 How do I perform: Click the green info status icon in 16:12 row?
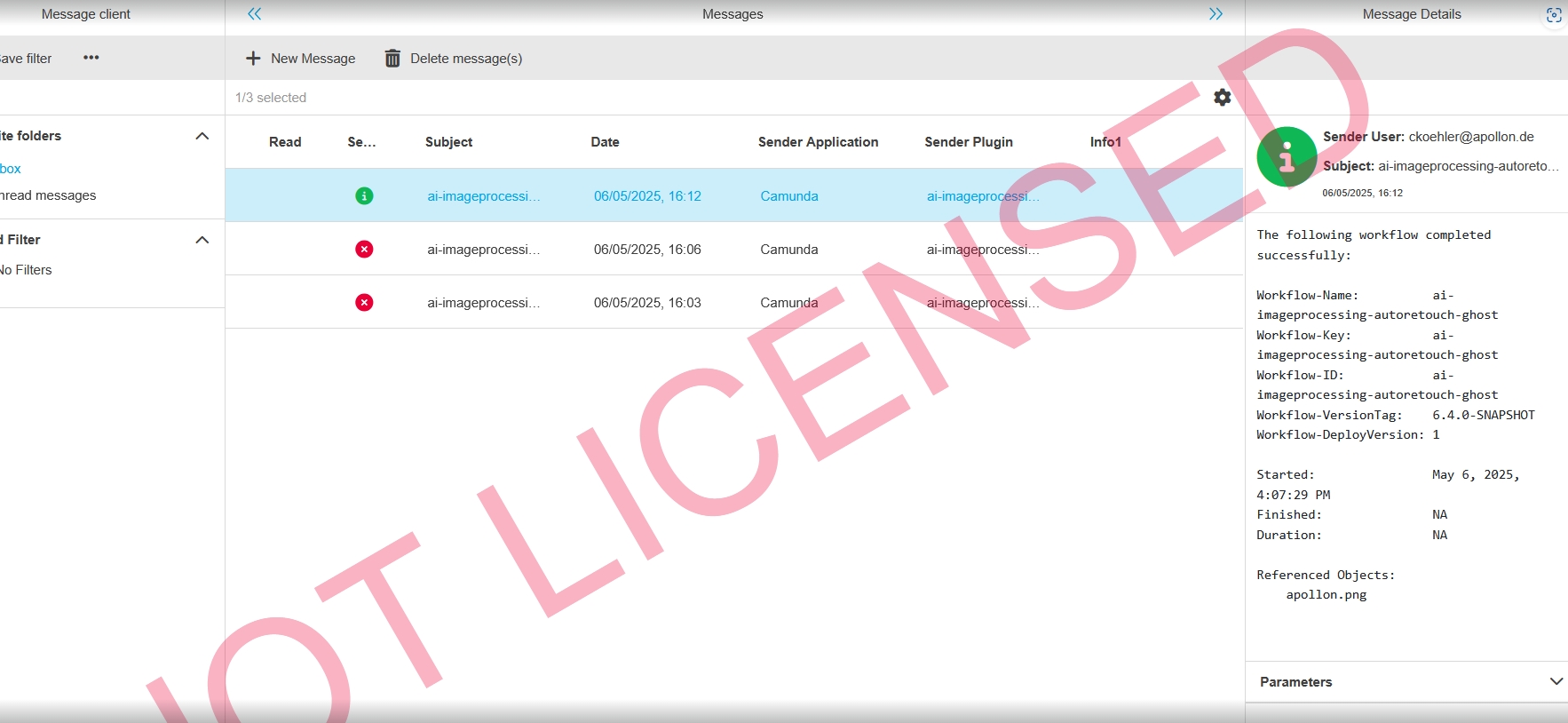point(364,196)
